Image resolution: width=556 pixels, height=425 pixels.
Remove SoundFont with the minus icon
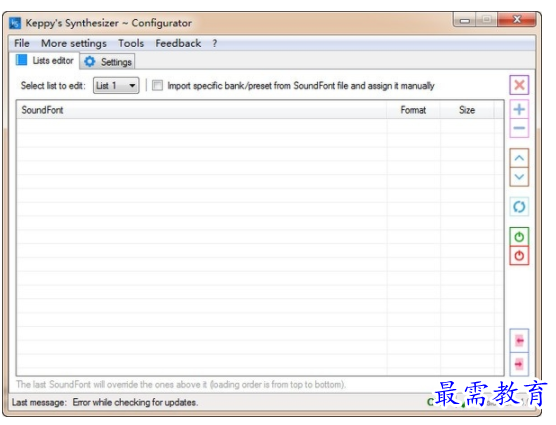pos(519,128)
